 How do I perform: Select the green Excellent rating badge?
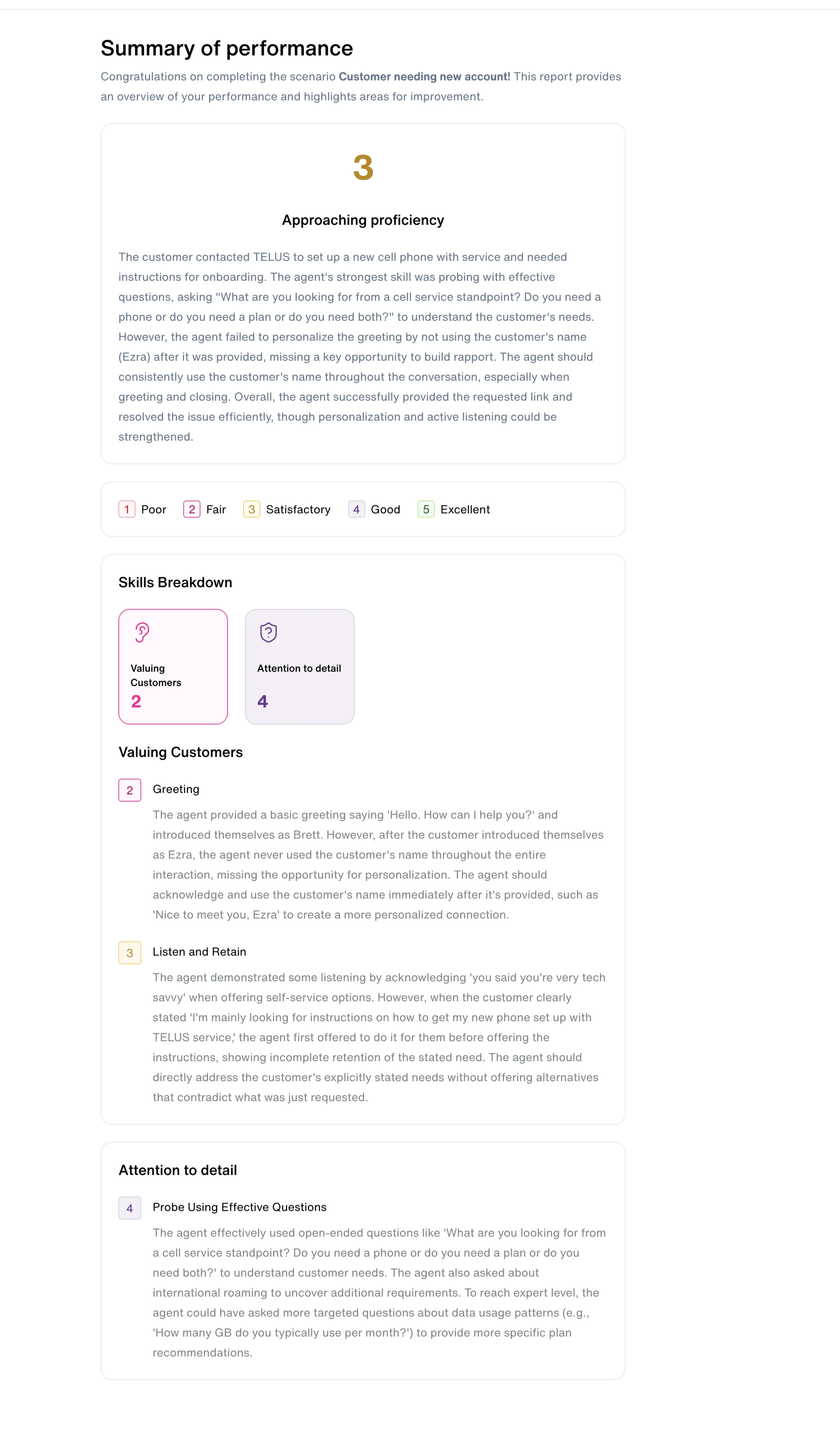coord(426,509)
